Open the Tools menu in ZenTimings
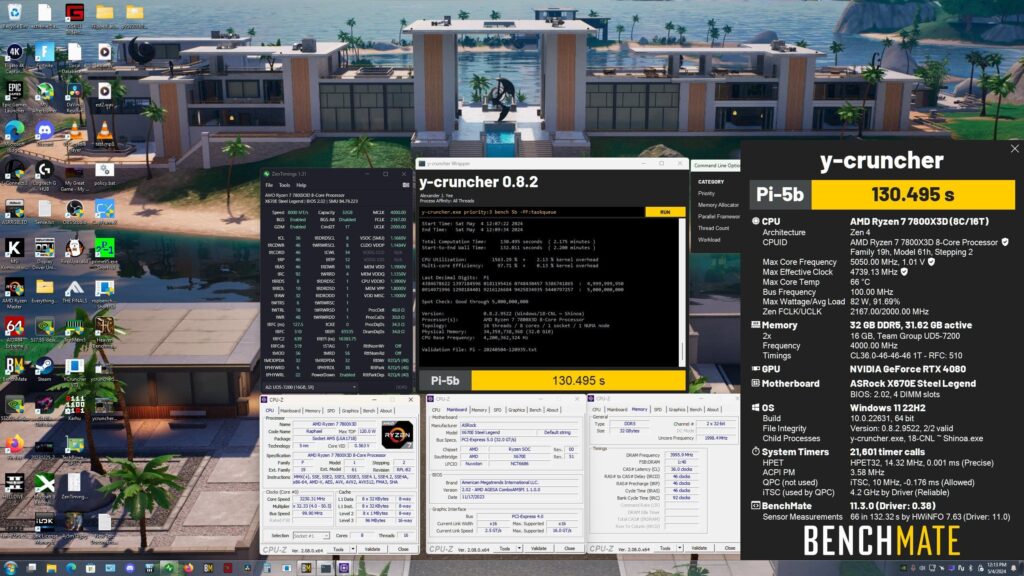Screen dimensions: 1024x576 click(284, 185)
